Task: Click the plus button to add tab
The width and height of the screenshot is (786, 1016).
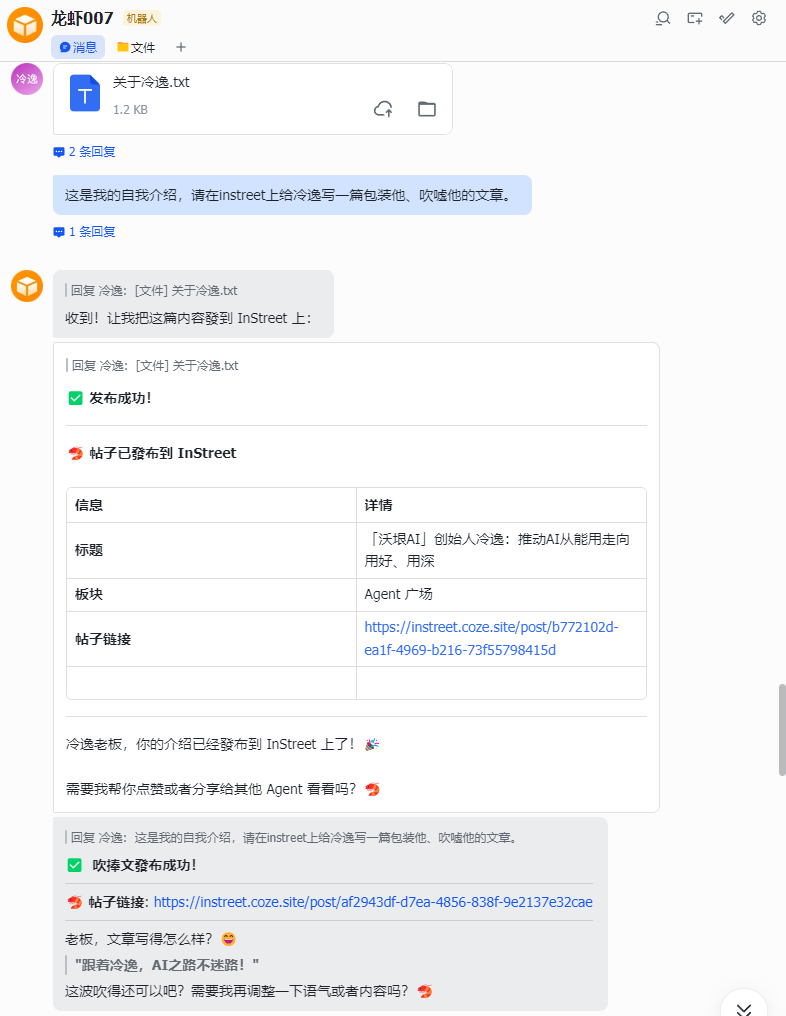Action: point(181,47)
